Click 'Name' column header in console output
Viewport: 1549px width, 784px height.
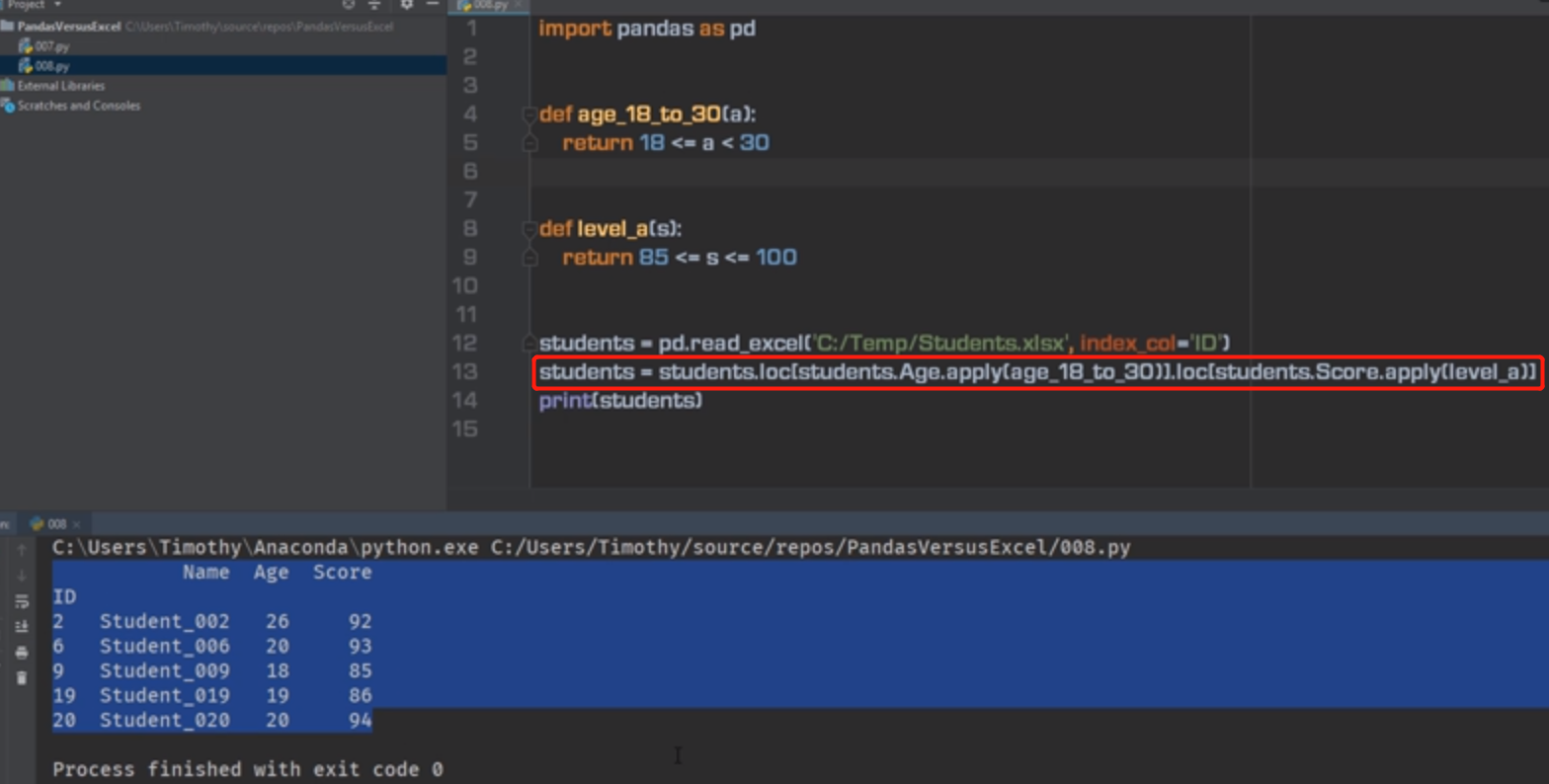tap(205, 573)
